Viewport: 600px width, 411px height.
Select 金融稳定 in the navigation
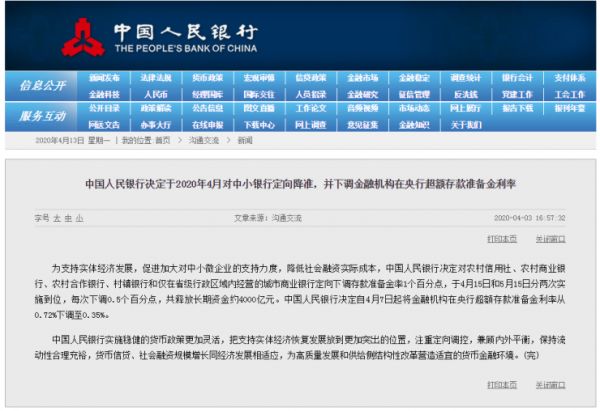click(414, 78)
